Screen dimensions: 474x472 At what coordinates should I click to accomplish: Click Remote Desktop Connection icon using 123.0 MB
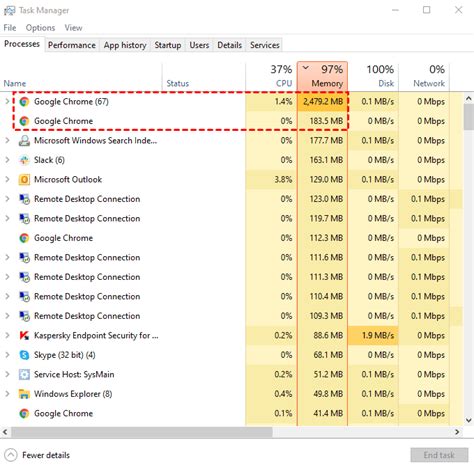coord(24,199)
